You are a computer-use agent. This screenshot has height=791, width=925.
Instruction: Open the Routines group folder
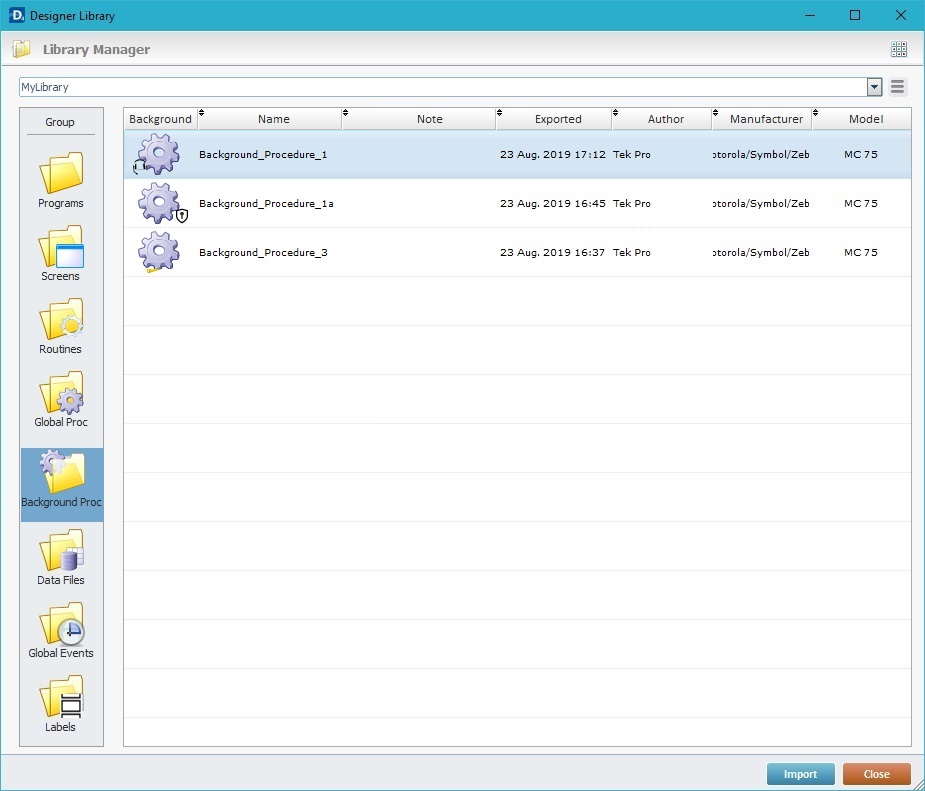click(x=61, y=326)
